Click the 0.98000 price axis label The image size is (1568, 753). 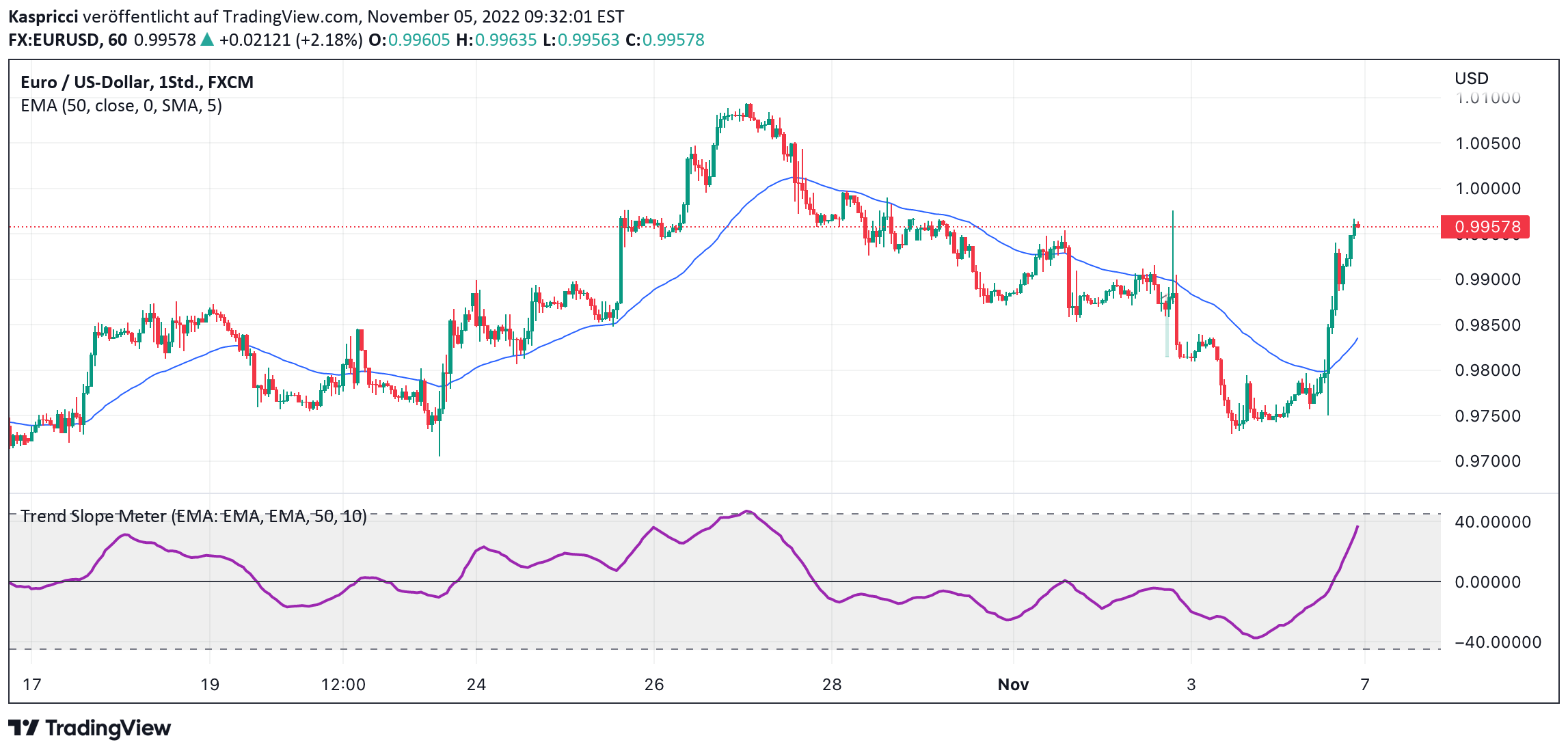point(1488,370)
